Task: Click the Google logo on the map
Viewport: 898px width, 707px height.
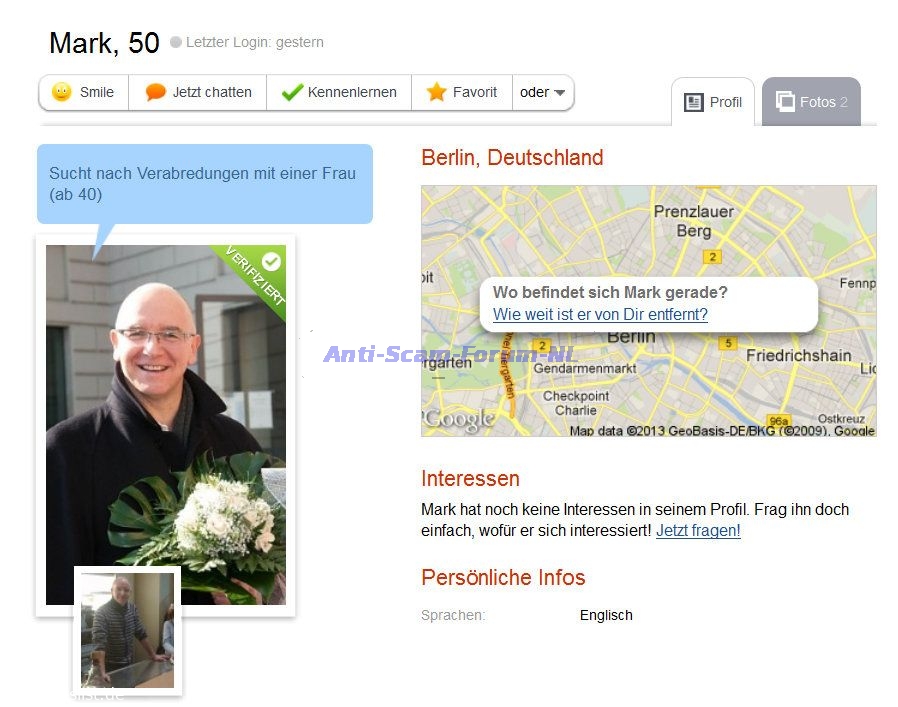Action: pos(459,420)
